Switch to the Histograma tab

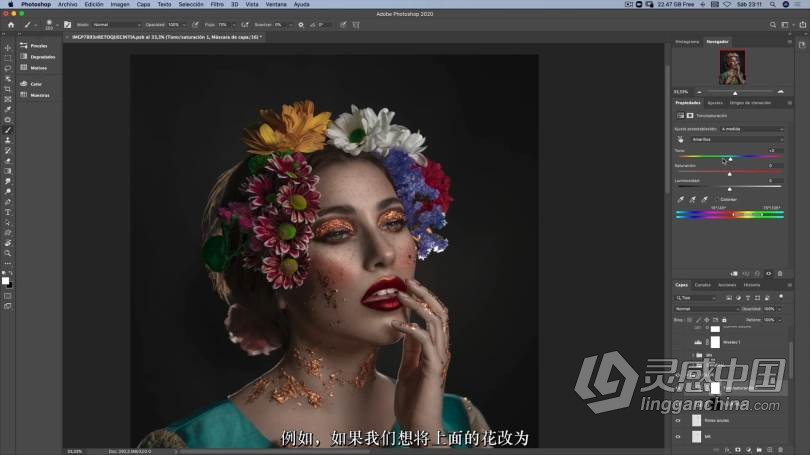[x=687, y=41]
